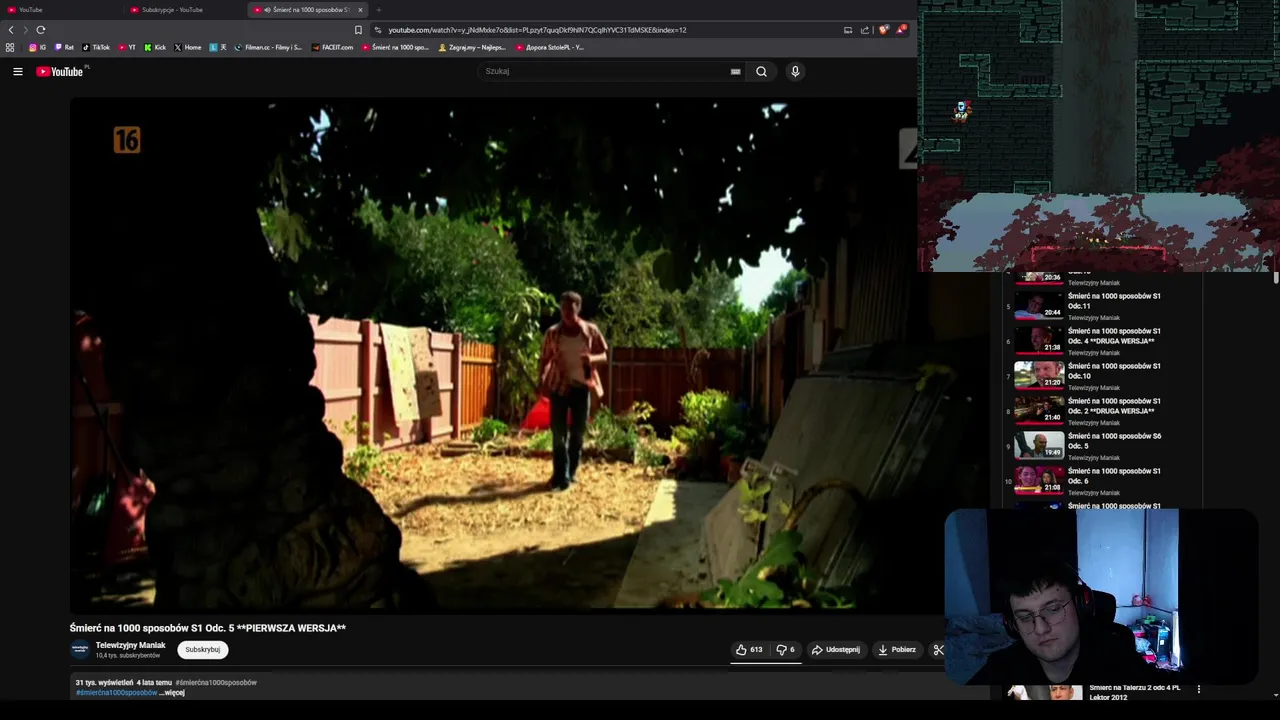The width and height of the screenshot is (1280, 720).
Task: Open the Filman.cc bookmark
Action: (268, 47)
